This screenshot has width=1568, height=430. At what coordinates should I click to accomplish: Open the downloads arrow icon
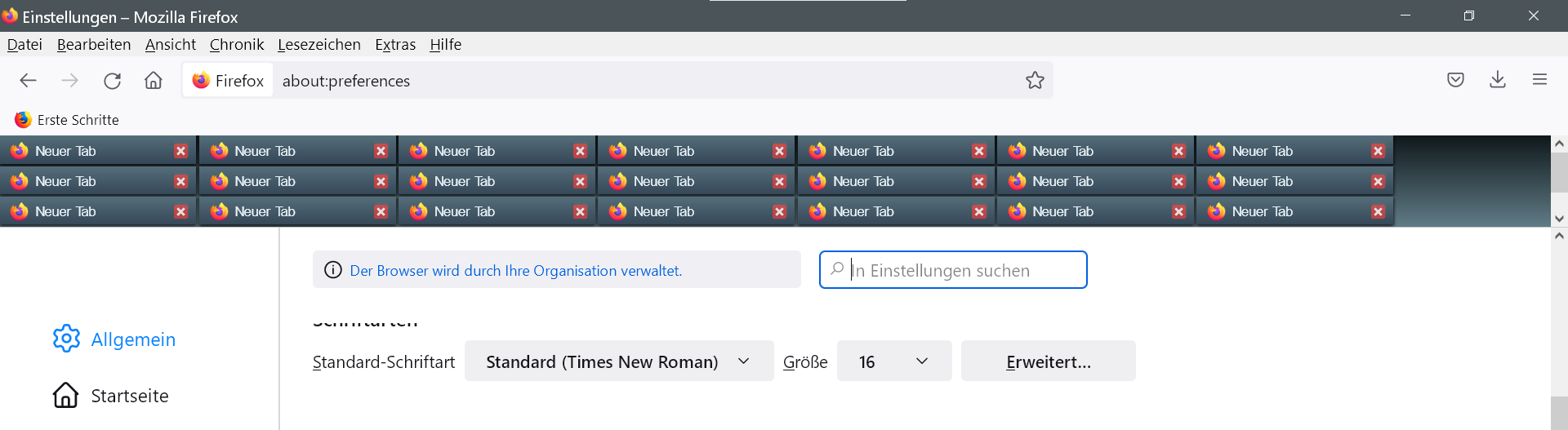[x=1497, y=80]
